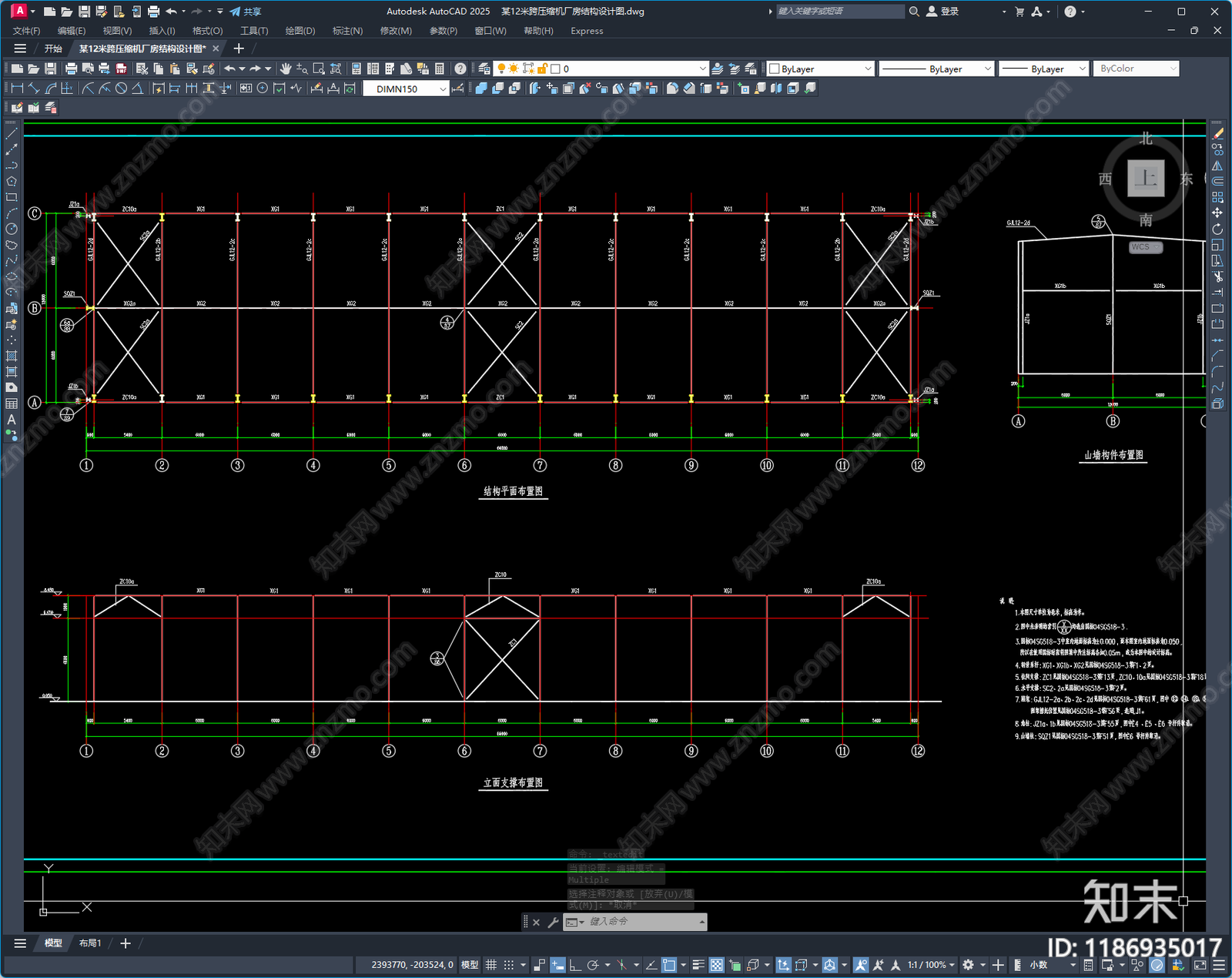This screenshot has width=1232, height=978.
Task: Click the command line input field
Action: (x=642, y=922)
